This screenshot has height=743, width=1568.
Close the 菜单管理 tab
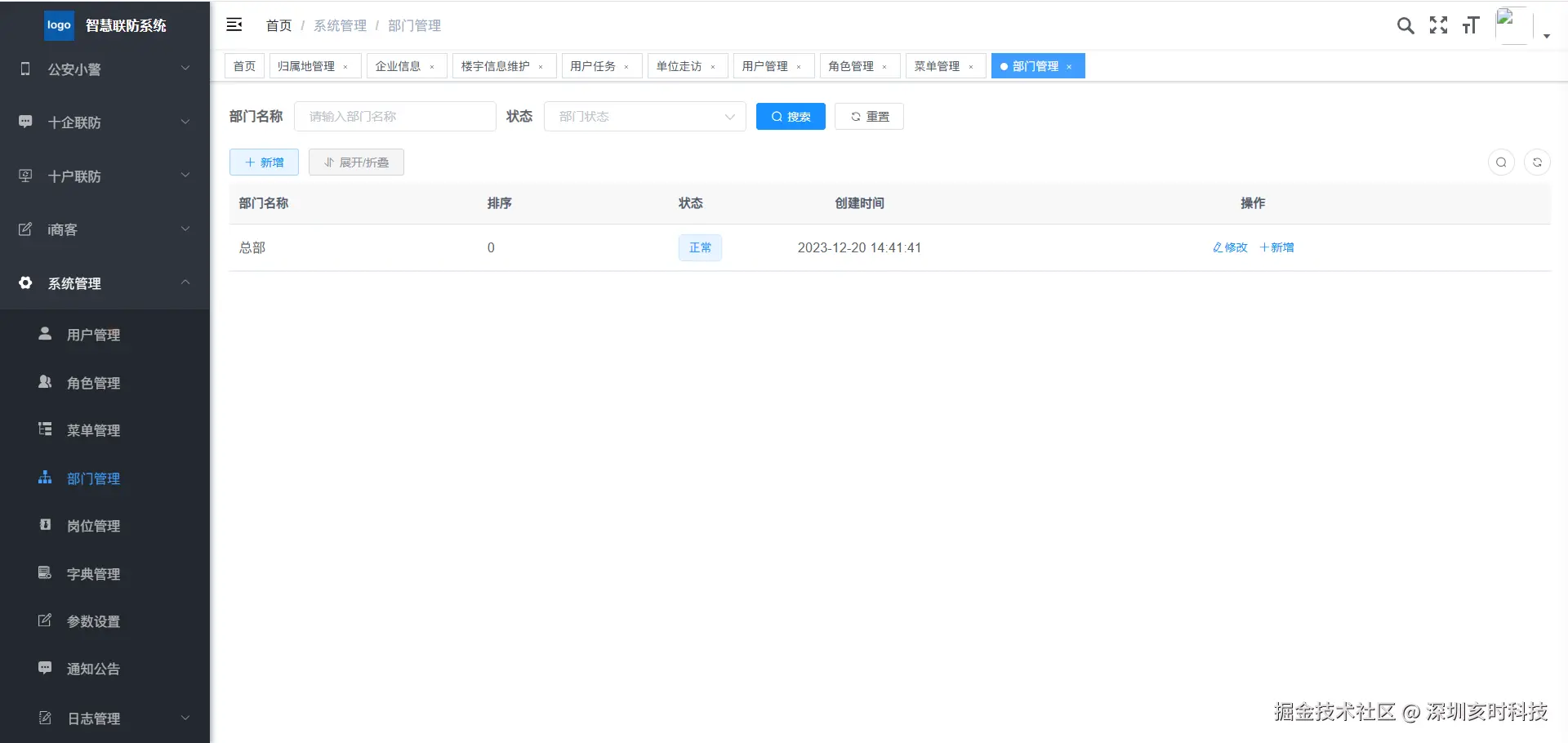[x=971, y=67]
